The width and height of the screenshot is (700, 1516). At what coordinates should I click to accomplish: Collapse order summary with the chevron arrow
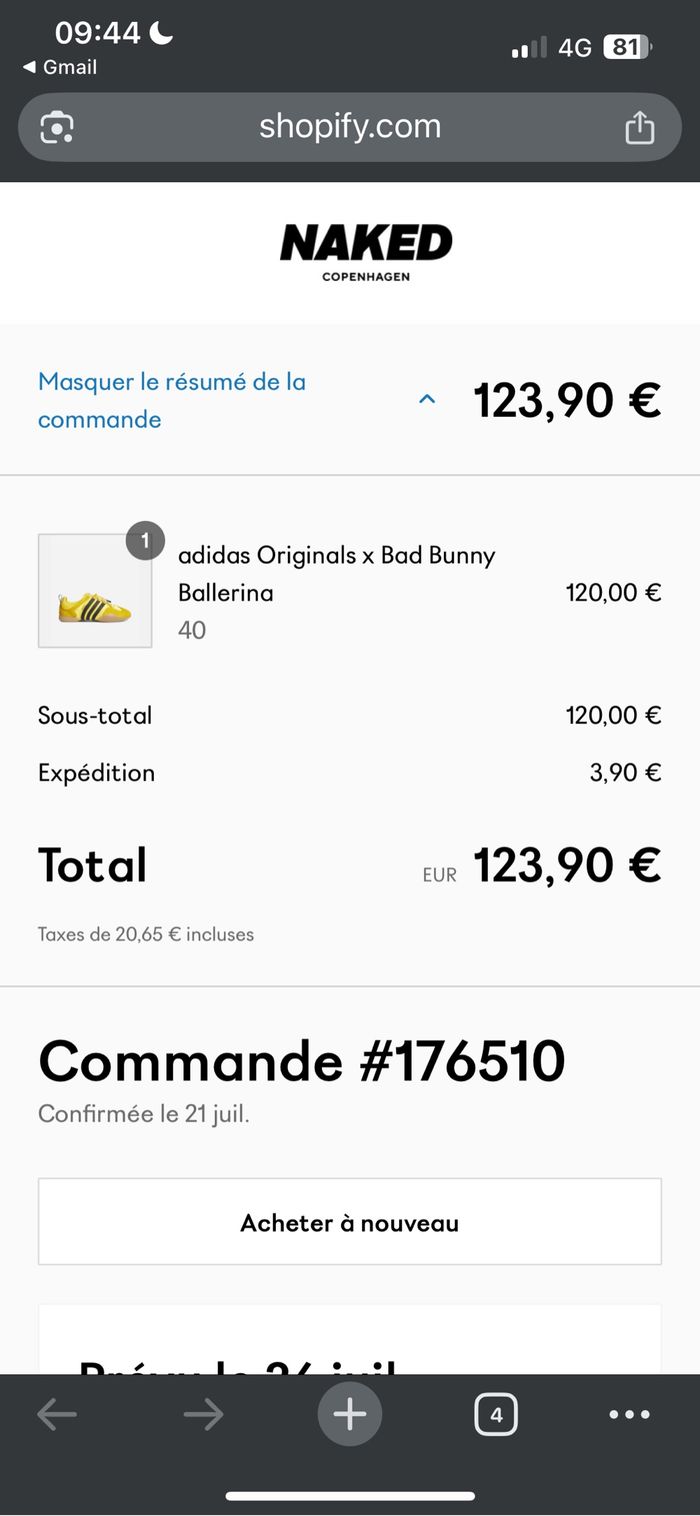427,400
